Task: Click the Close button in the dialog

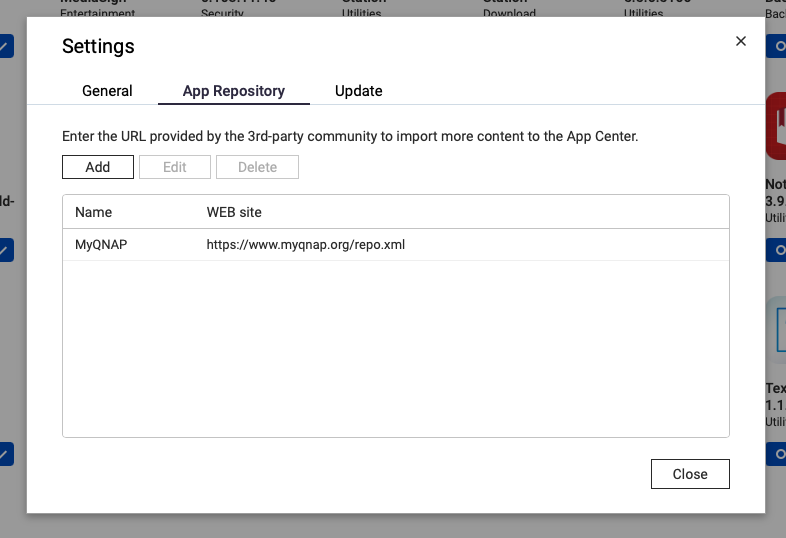Action: pos(689,474)
